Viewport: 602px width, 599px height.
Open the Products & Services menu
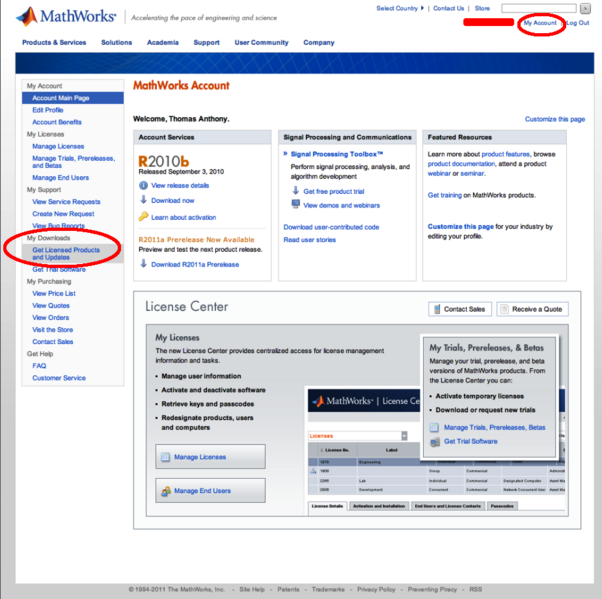click(54, 43)
